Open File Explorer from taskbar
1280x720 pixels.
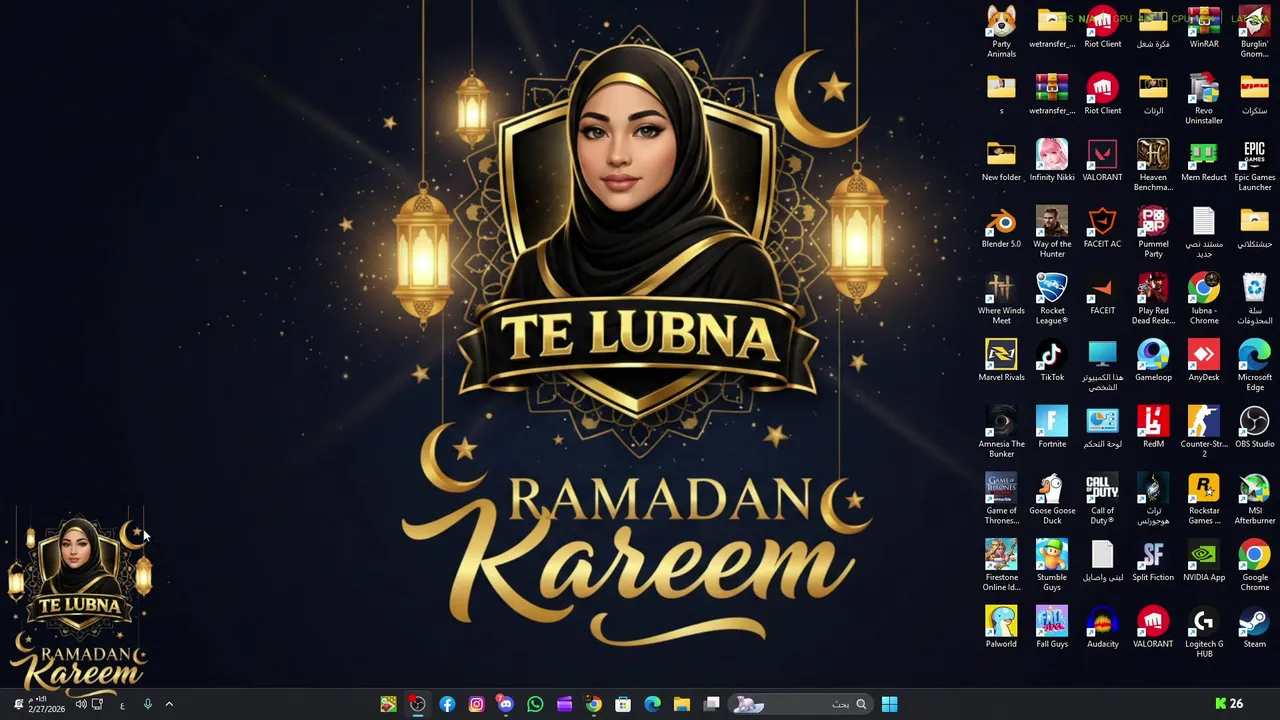[681, 704]
